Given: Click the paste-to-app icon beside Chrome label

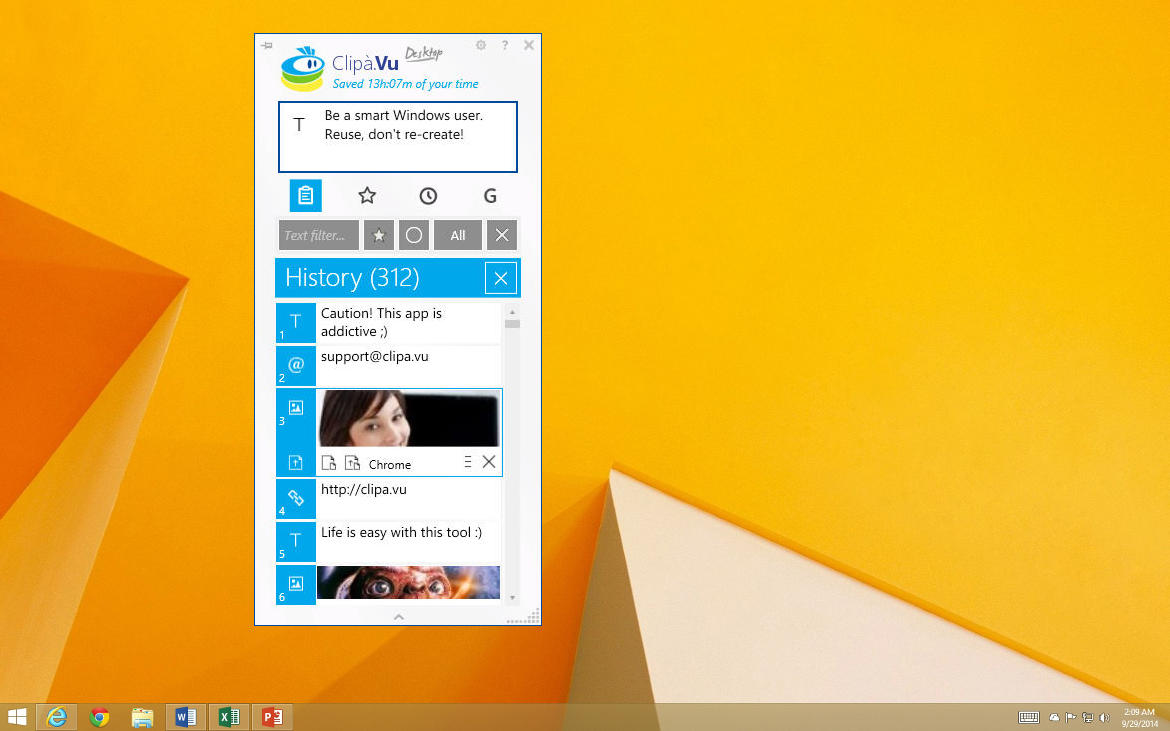Looking at the screenshot, I should pos(352,463).
